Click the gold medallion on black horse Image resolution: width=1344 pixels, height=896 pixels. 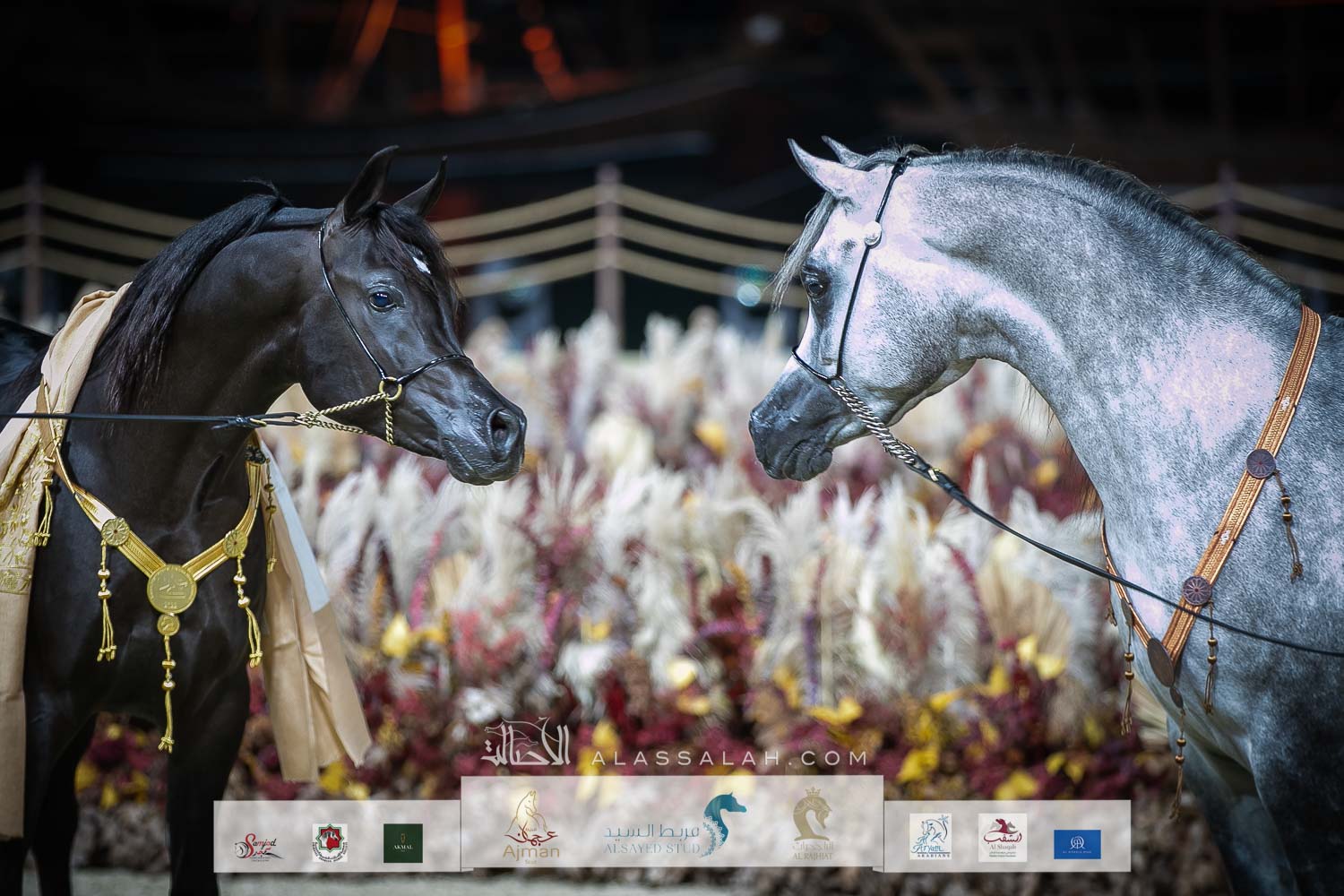[168, 588]
